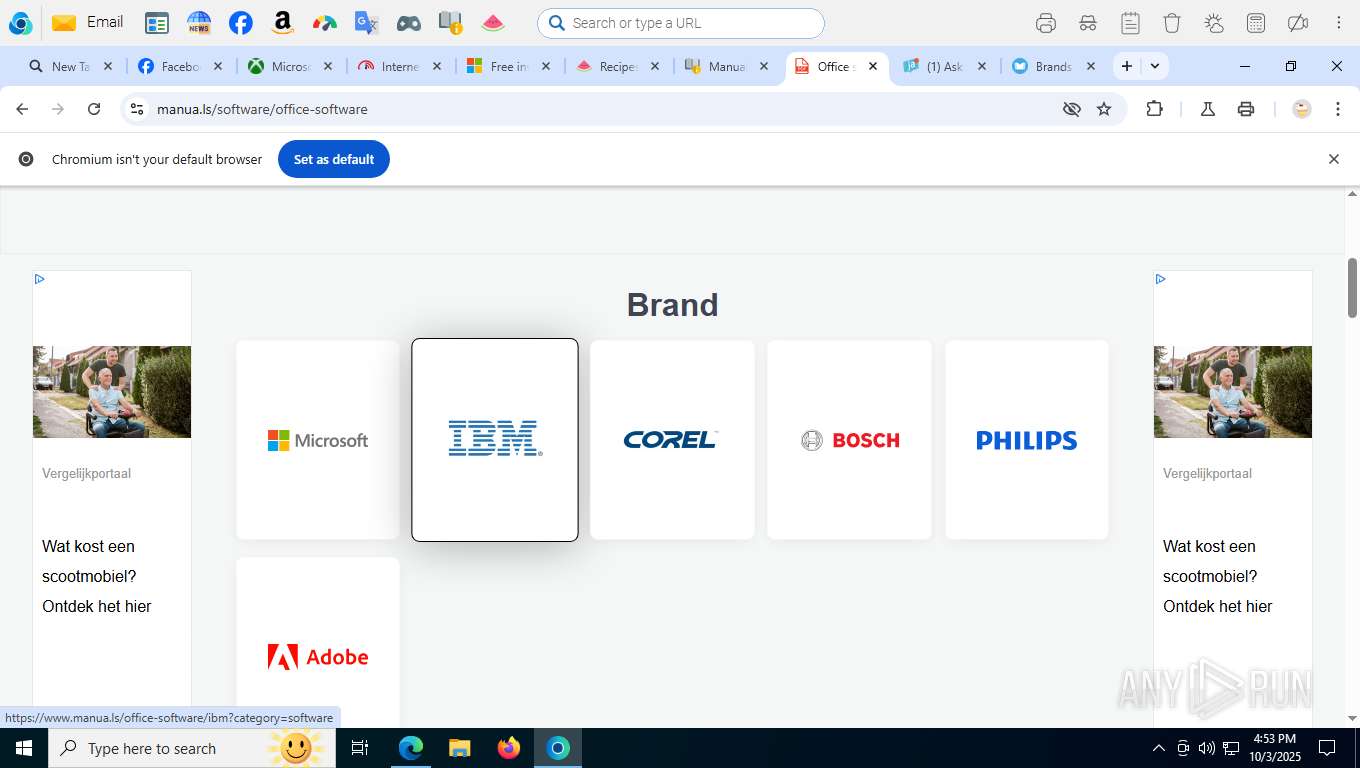Open the manuals book shortcut icon
Image resolution: width=1360 pixels, height=768 pixels.
coord(451,23)
